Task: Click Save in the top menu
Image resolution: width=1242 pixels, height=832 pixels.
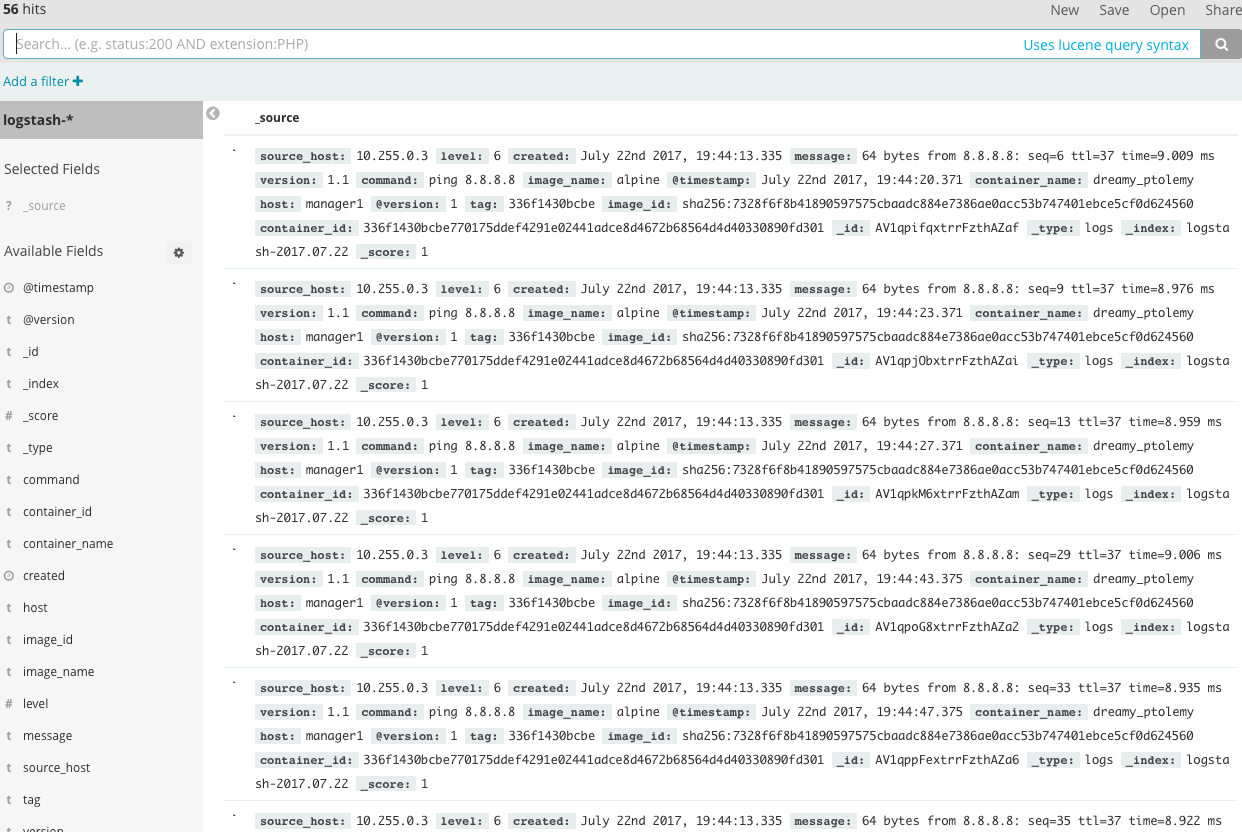Action: [1114, 10]
